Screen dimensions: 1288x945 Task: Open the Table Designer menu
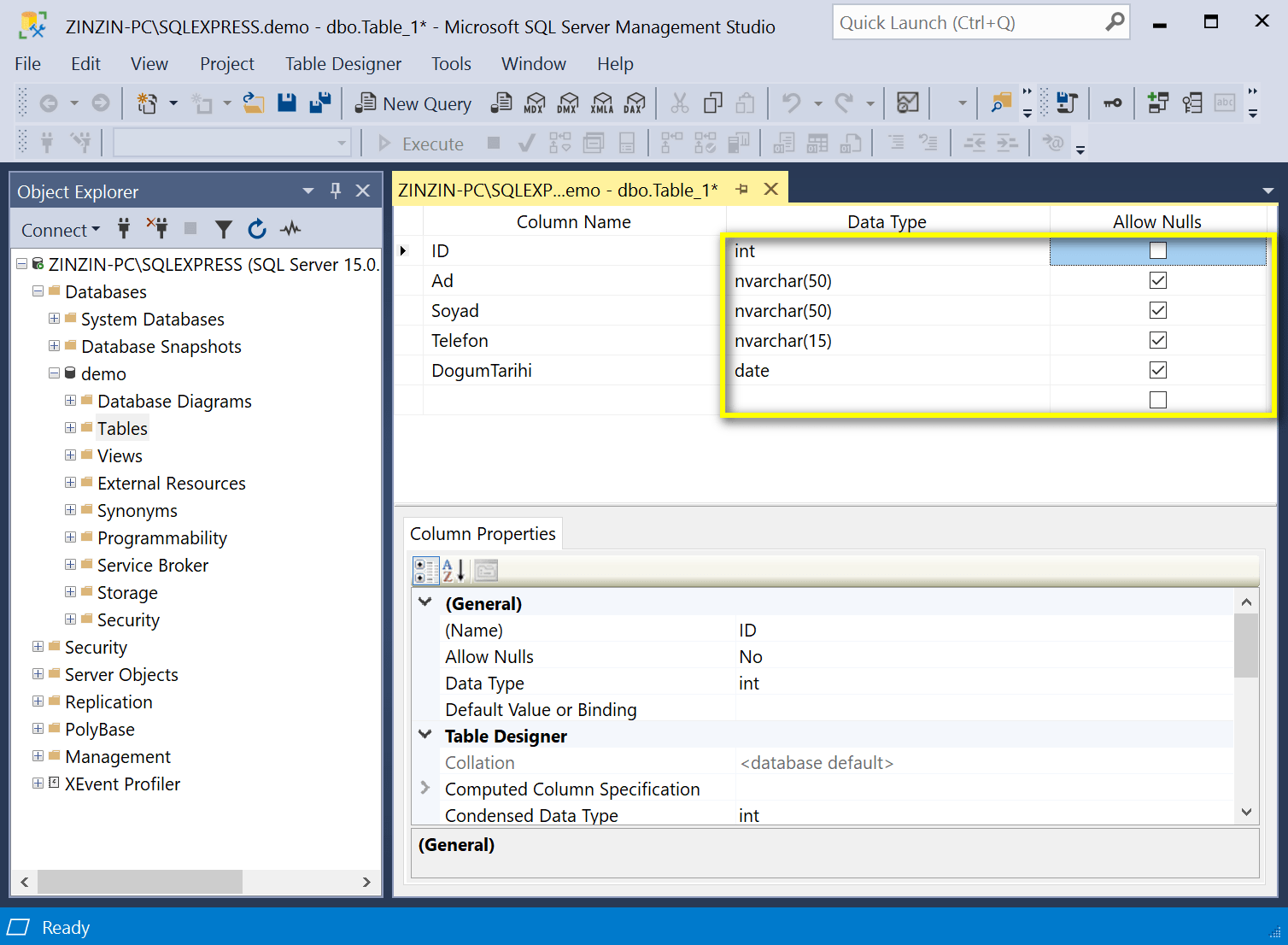[x=343, y=64]
